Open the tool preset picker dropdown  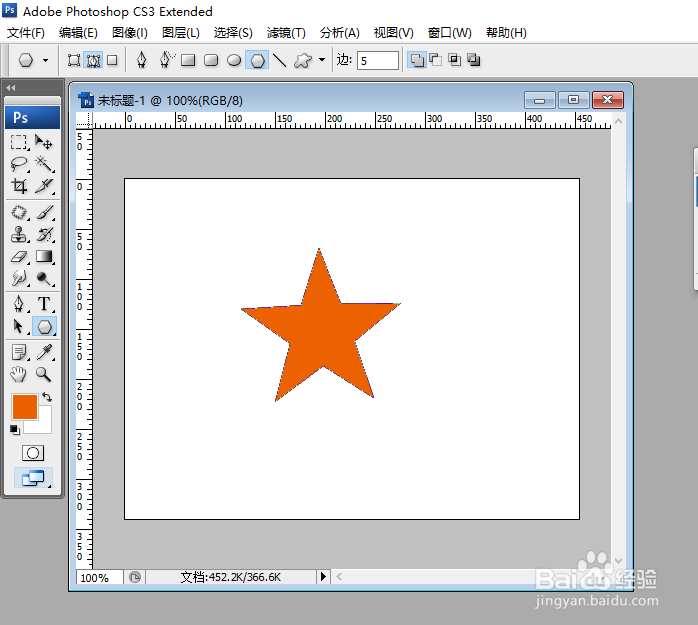(45, 60)
